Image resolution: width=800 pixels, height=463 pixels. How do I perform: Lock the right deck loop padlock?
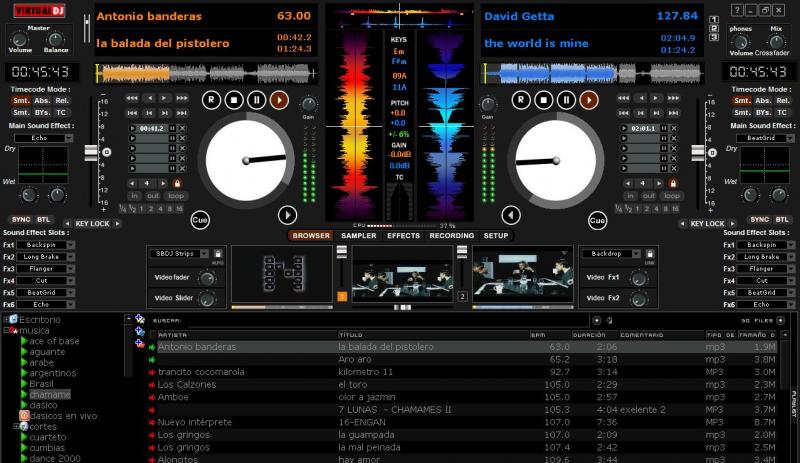(673, 183)
